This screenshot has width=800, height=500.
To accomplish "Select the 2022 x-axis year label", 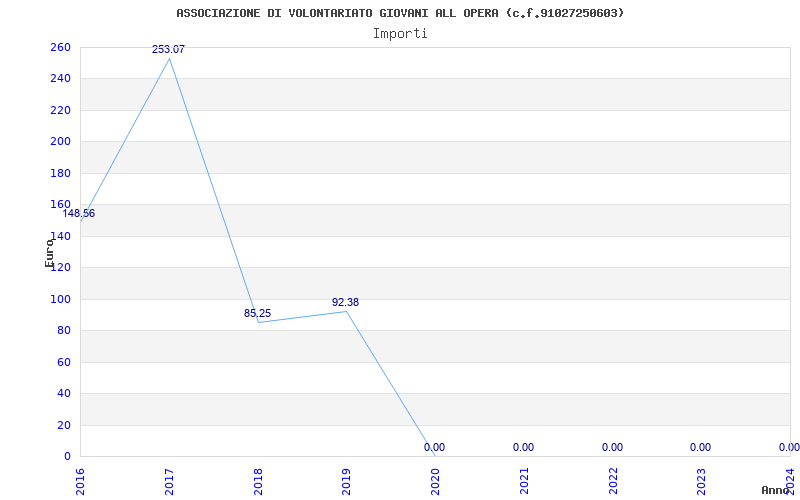I will [613, 482].
